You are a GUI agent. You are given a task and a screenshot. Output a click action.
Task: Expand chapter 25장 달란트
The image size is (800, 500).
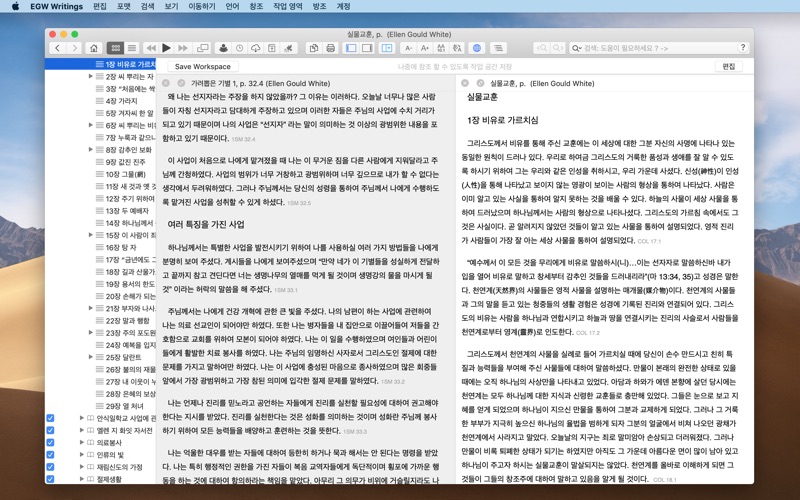click(90, 357)
